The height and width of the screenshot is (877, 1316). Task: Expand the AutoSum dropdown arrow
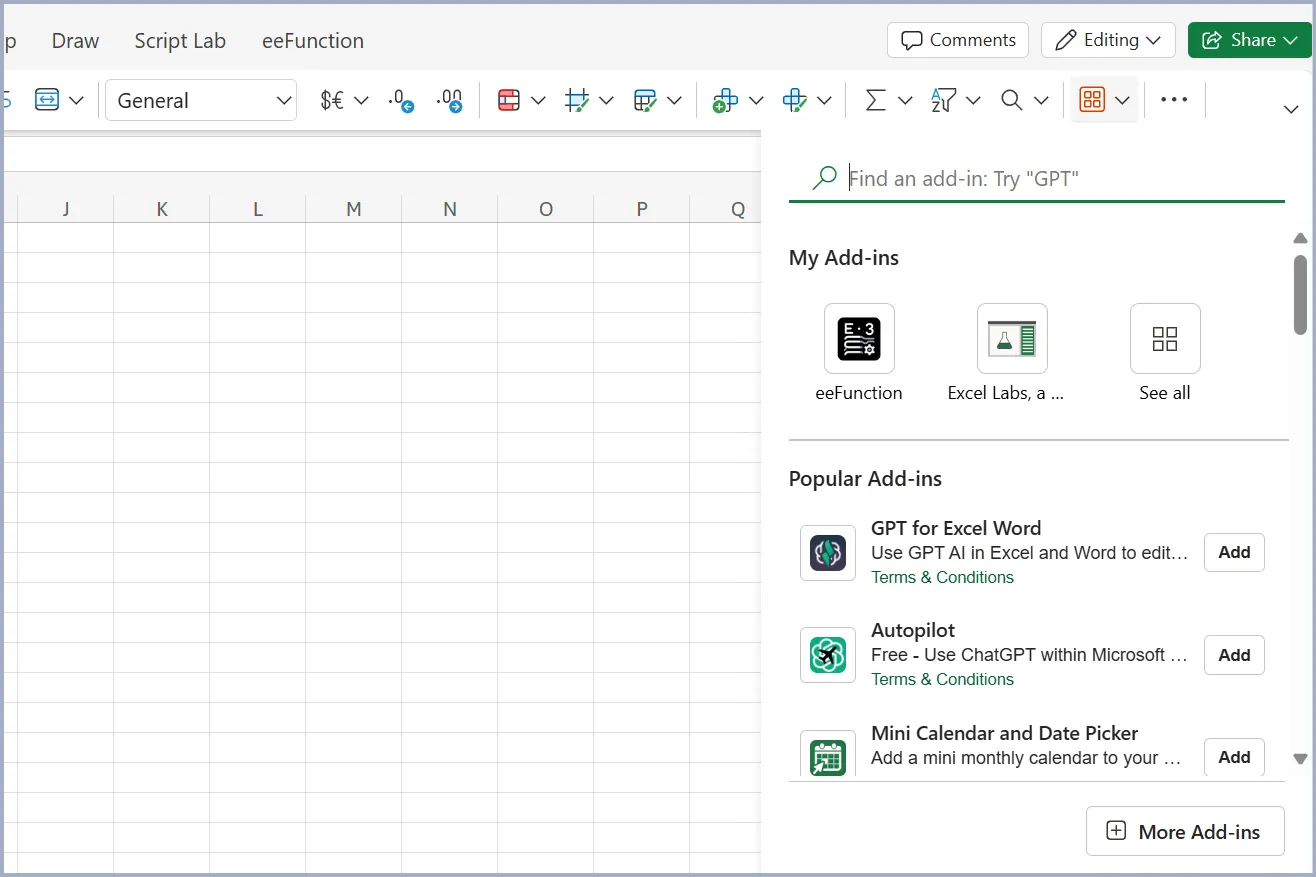(x=905, y=99)
